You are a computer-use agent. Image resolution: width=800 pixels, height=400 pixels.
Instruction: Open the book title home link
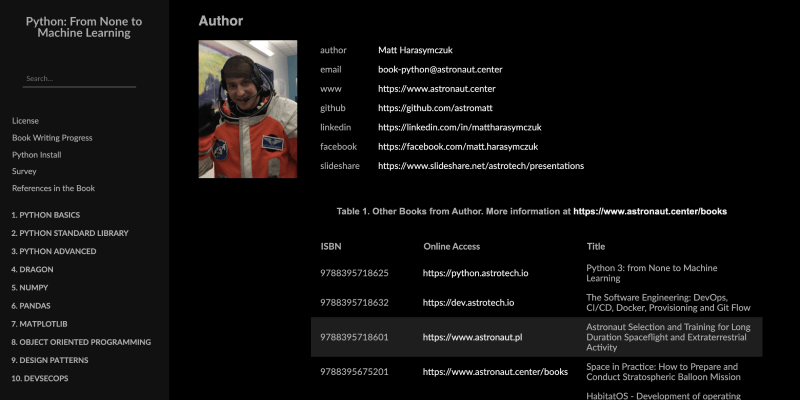pyautogui.click(x=84, y=26)
